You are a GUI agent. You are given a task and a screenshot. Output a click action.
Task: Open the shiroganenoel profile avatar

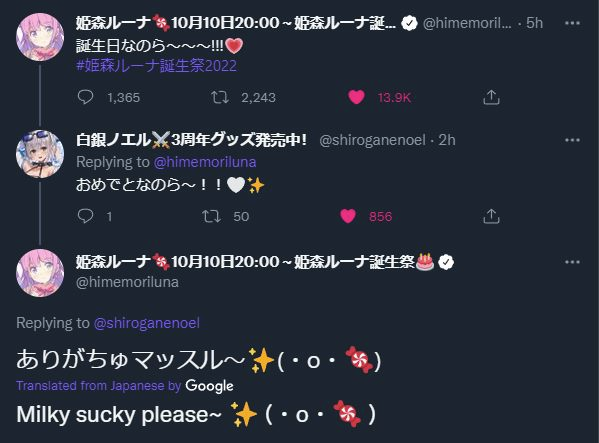click(x=40, y=154)
